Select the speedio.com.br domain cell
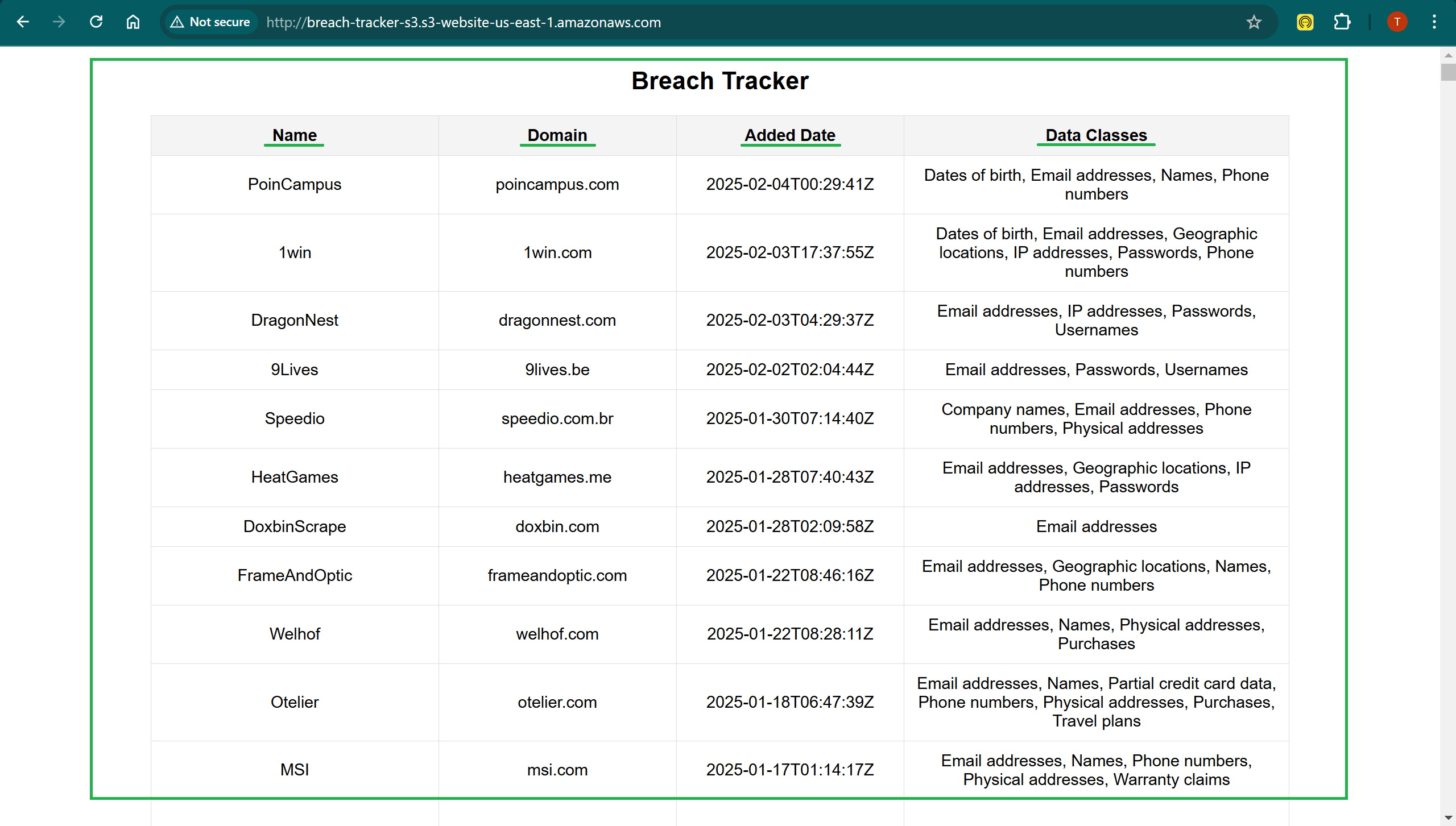 557,419
